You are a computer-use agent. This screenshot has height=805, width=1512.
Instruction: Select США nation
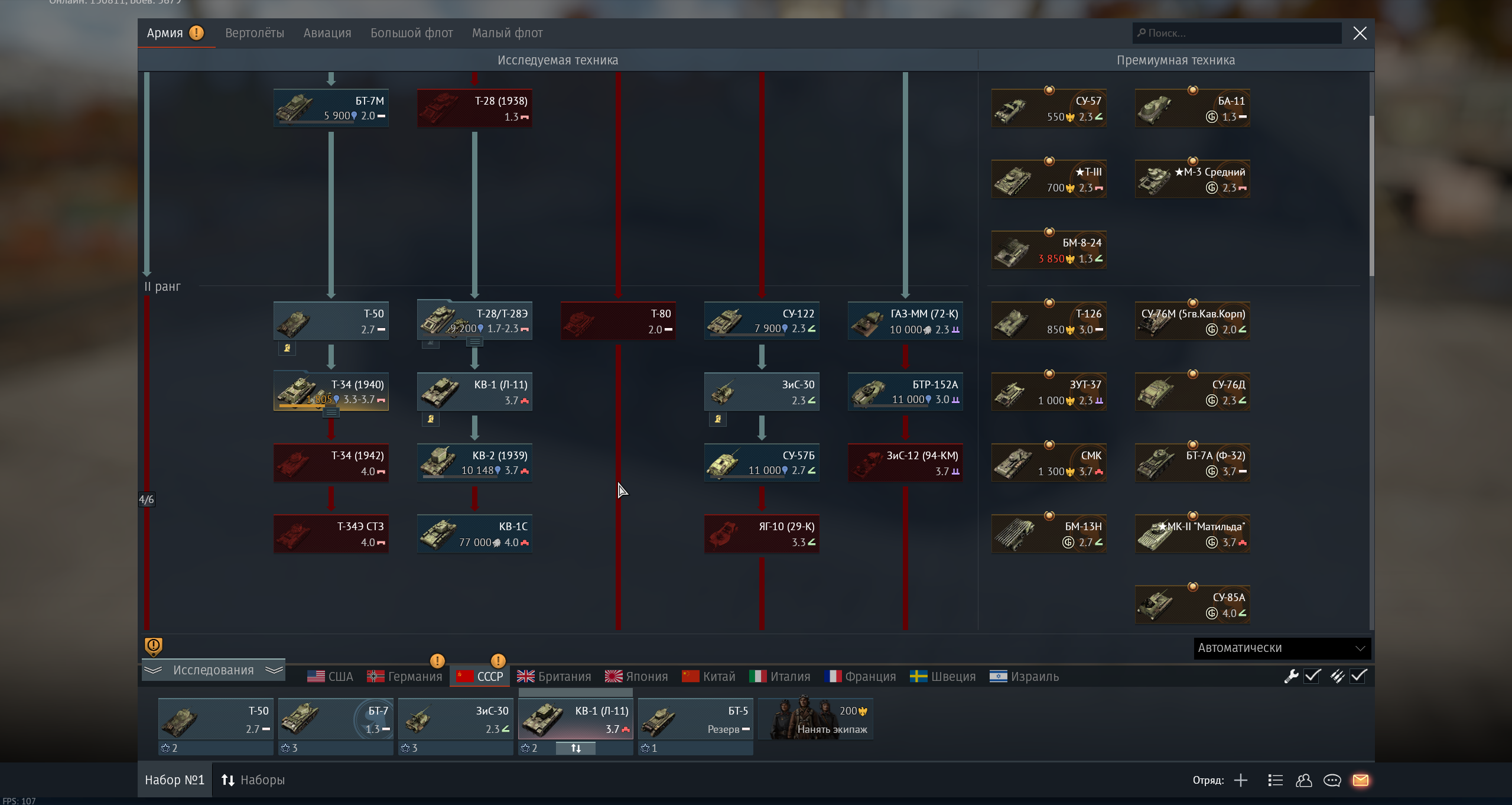coord(330,677)
